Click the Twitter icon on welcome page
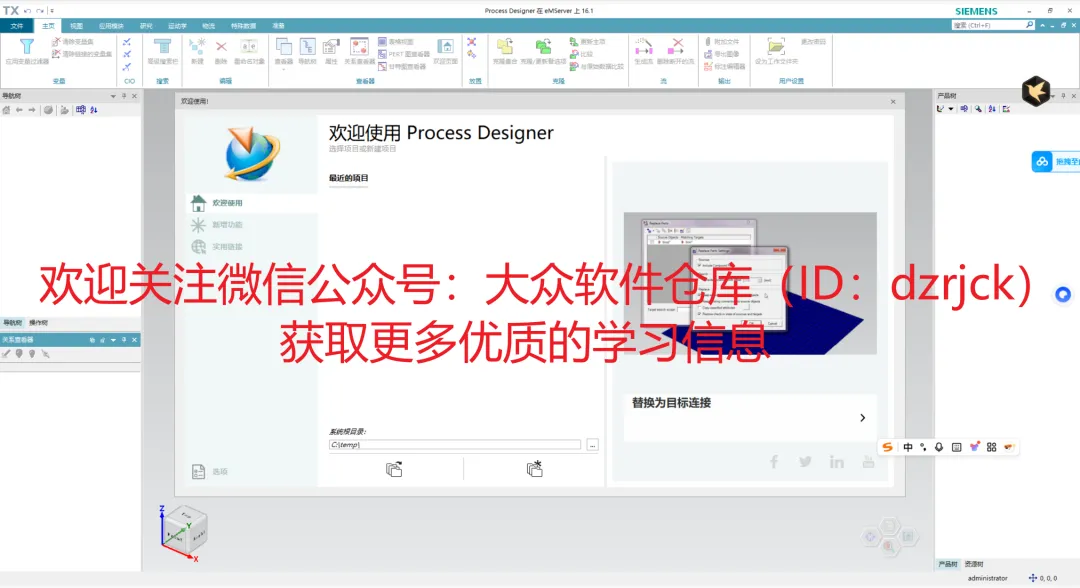This screenshot has height=588, width=1080. pyautogui.click(x=805, y=461)
